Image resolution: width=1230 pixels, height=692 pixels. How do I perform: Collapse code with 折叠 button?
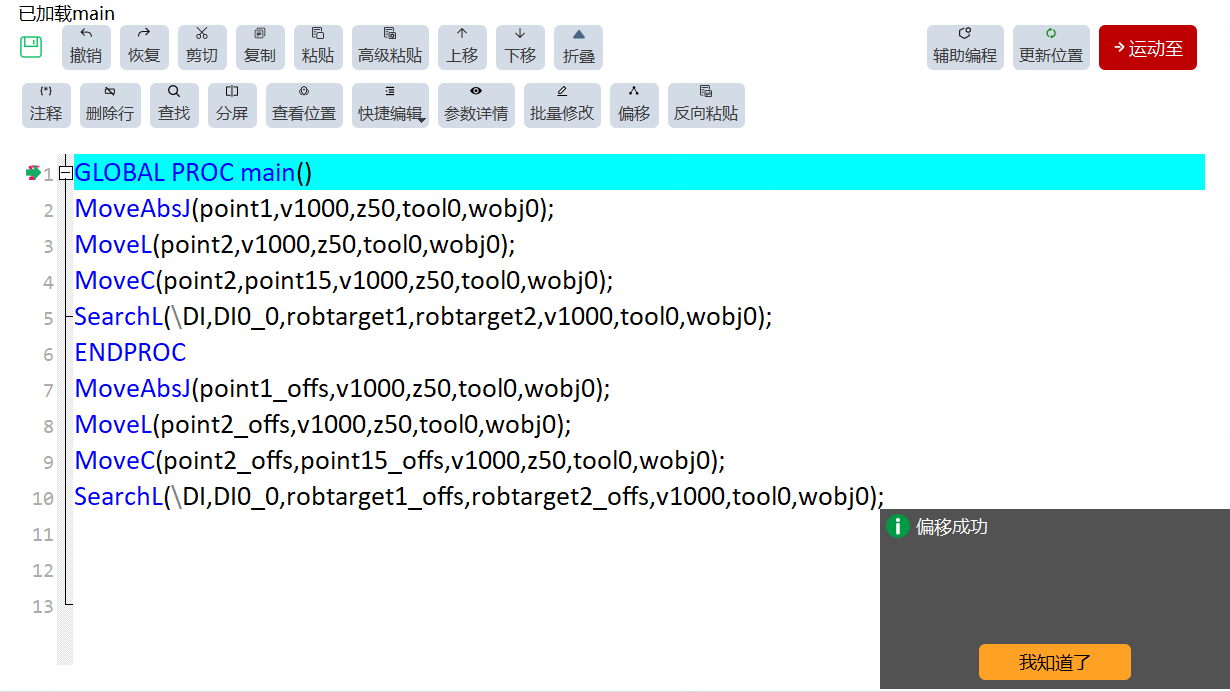(x=578, y=47)
